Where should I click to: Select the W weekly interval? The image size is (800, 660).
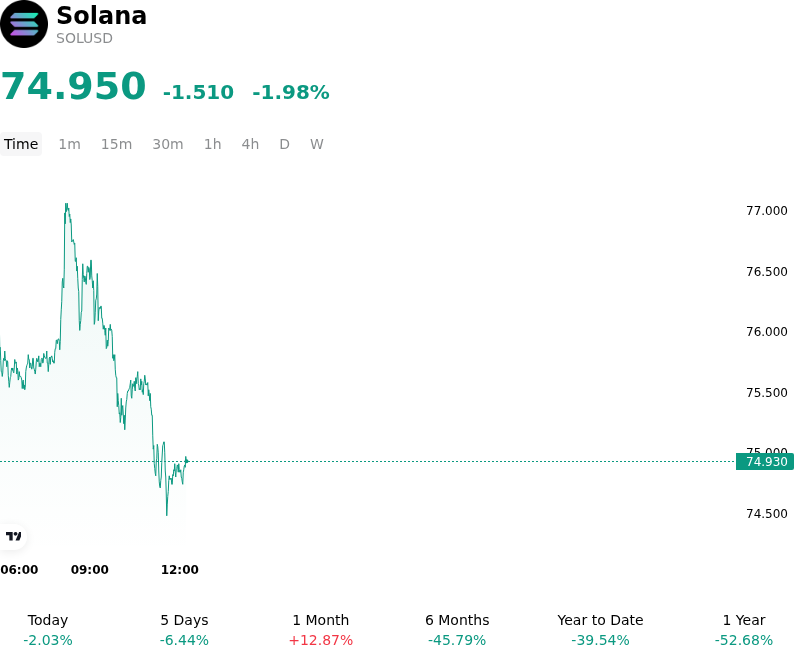coord(317,144)
